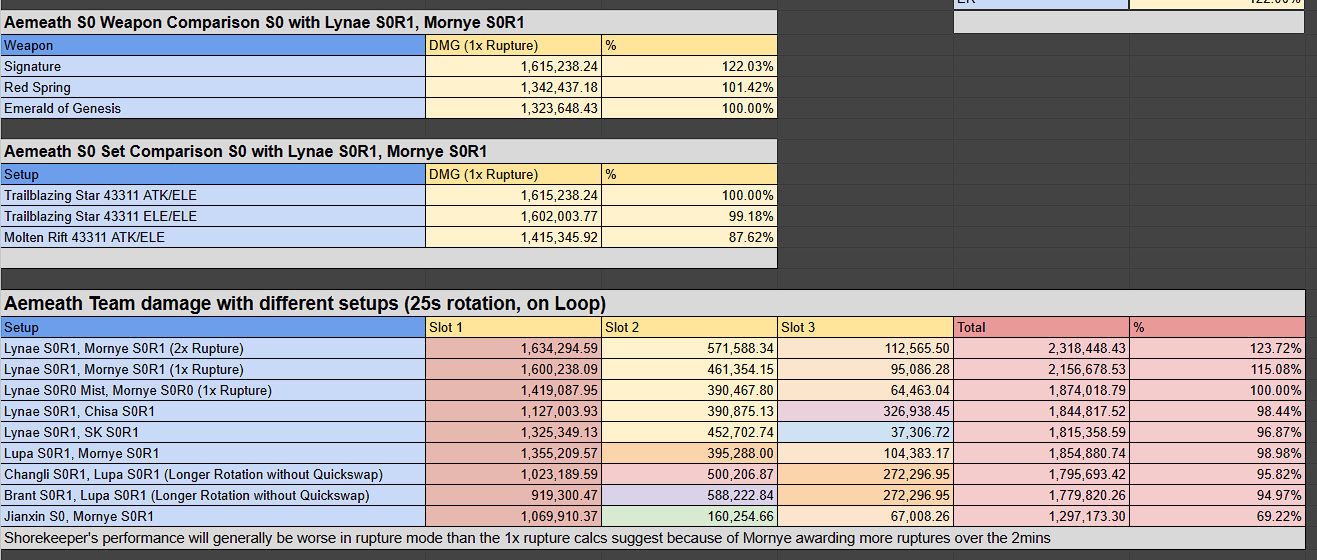The image size is (1317, 560).
Task: Select Lynae S0R1, Mornye S0R1 (1x Rupture) row
Action: tap(213, 369)
